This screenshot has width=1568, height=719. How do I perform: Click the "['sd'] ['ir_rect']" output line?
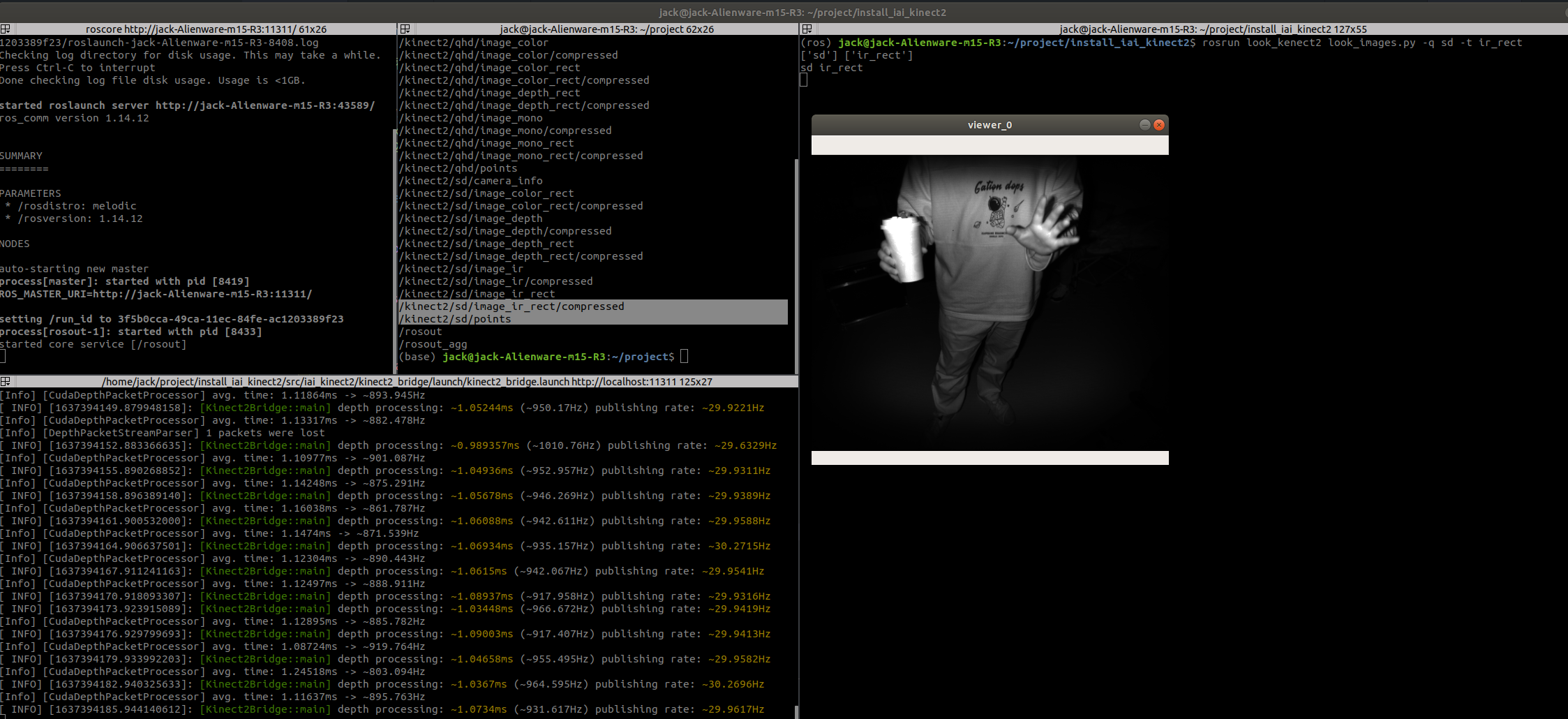[857, 55]
